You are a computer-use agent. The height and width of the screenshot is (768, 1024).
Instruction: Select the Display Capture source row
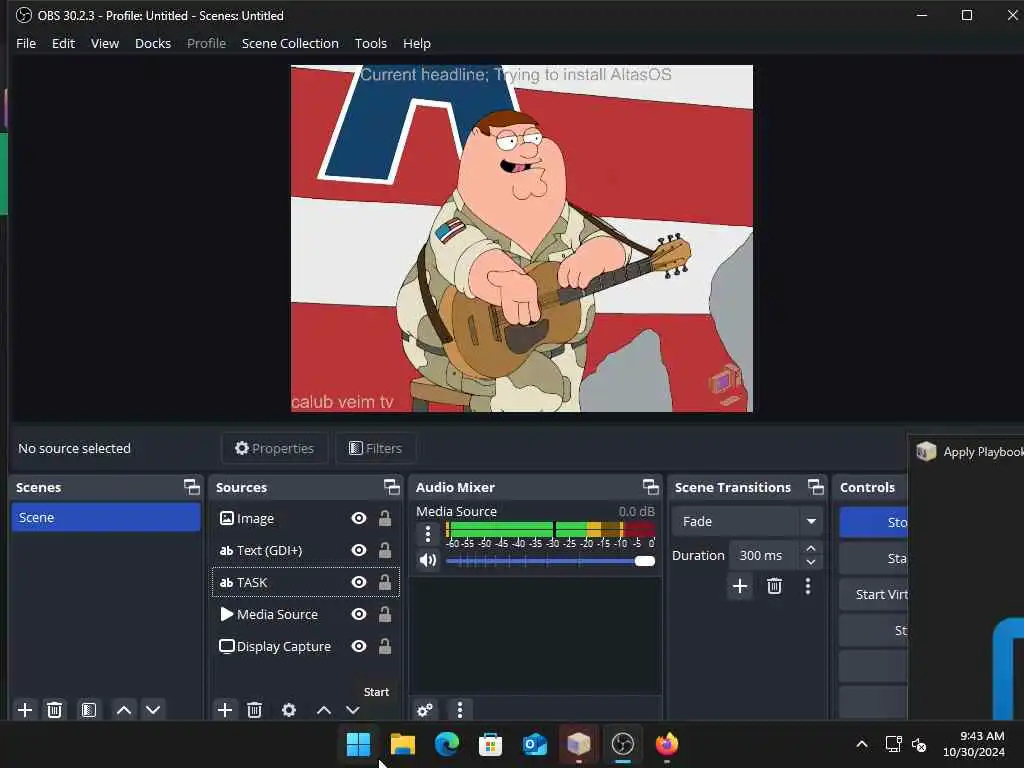[x=306, y=647]
